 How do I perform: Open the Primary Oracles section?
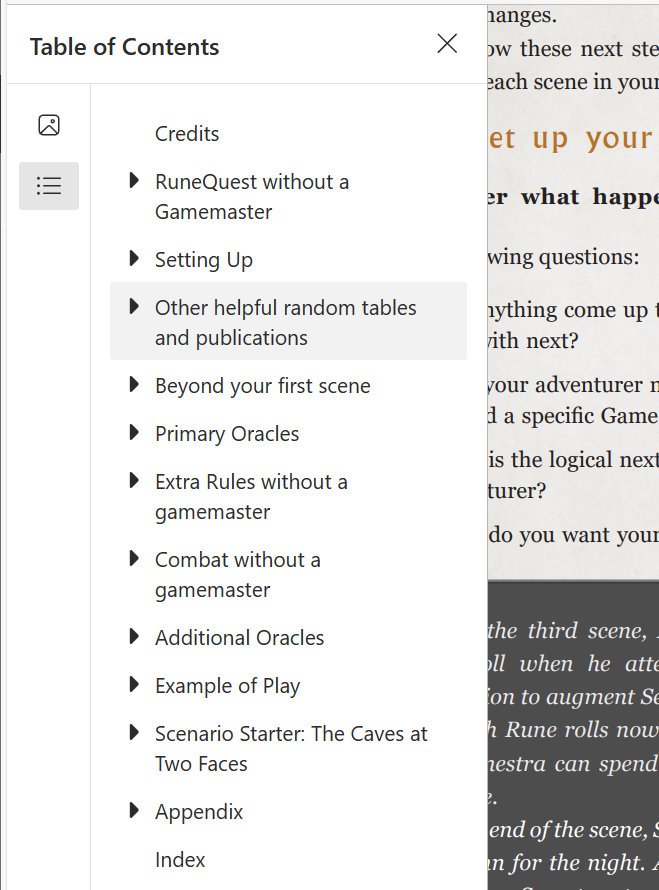click(227, 434)
